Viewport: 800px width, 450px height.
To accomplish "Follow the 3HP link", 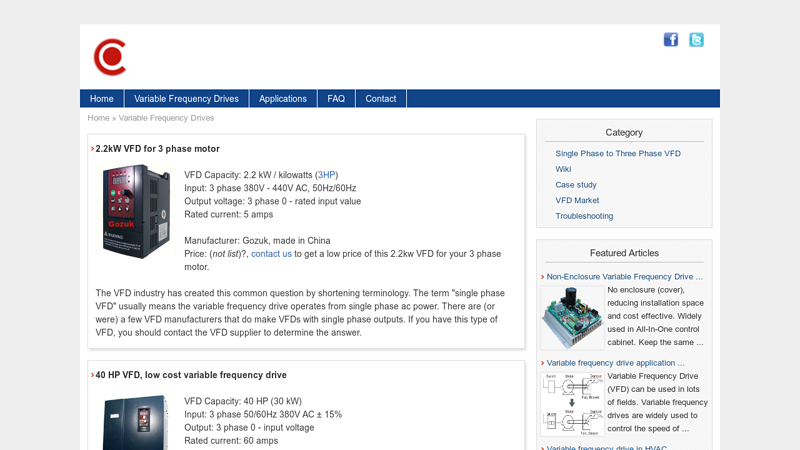I will click(327, 175).
